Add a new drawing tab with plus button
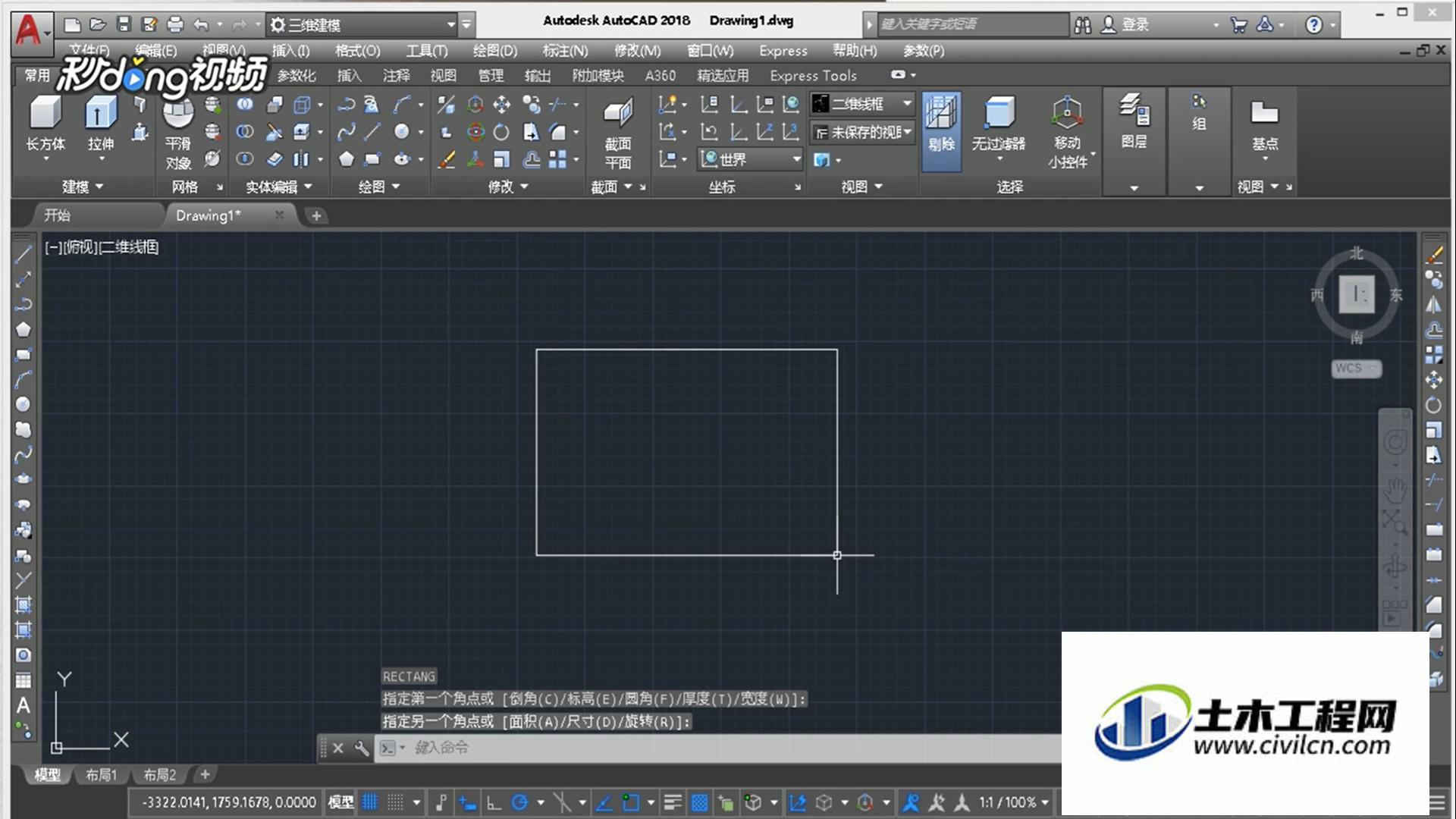The width and height of the screenshot is (1456, 819). click(x=316, y=216)
